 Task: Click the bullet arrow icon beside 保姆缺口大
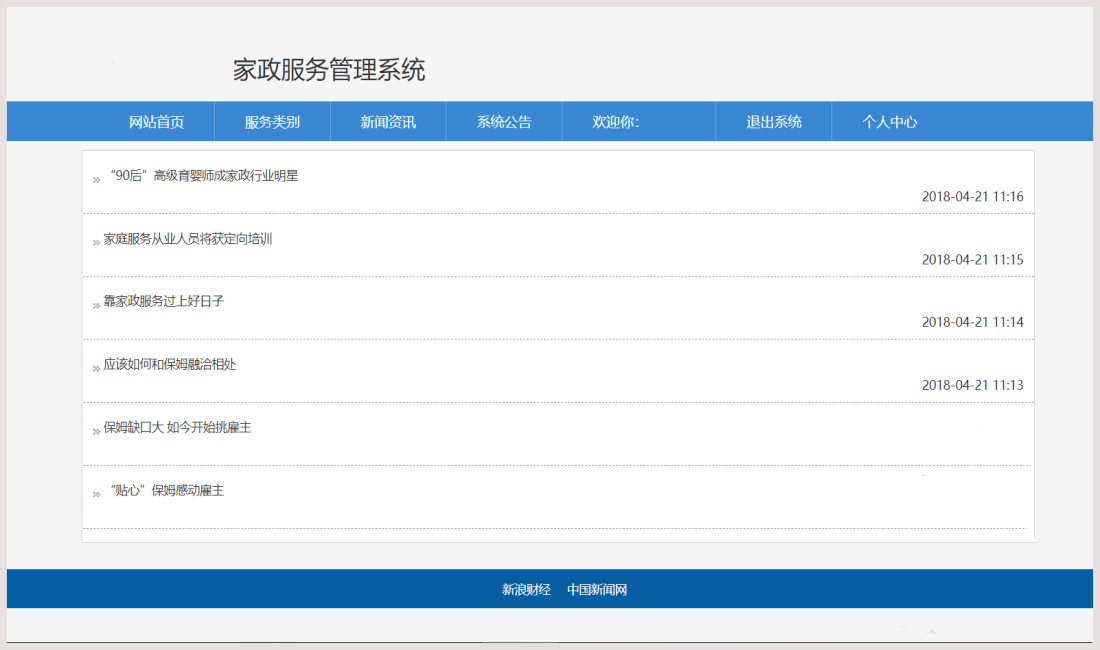pyautogui.click(x=96, y=432)
